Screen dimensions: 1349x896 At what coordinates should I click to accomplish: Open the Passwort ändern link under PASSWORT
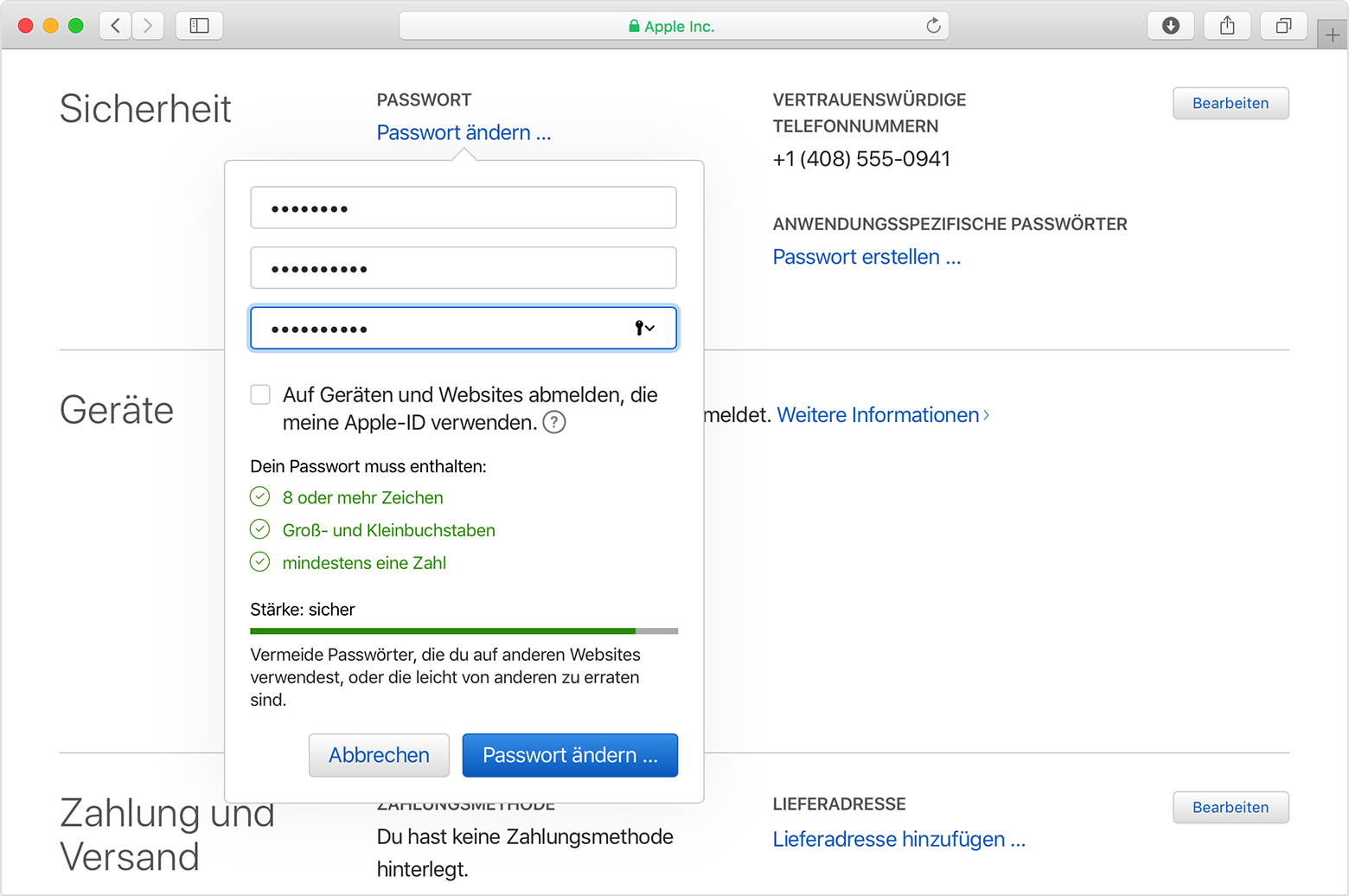(x=464, y=132)
